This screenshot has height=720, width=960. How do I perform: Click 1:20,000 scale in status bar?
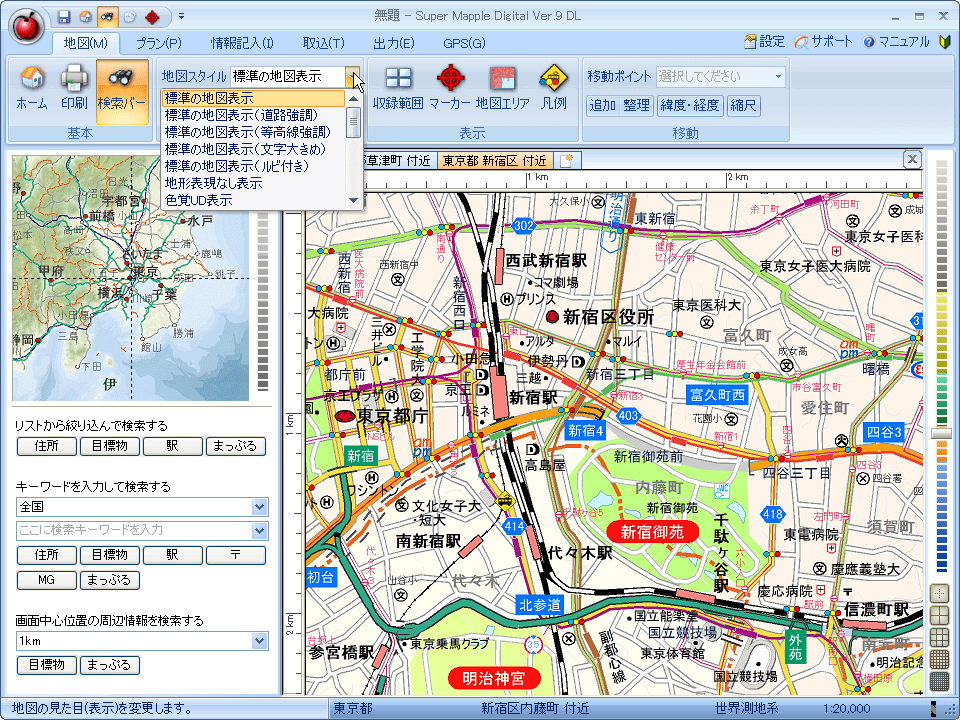(x=846, y=708)
